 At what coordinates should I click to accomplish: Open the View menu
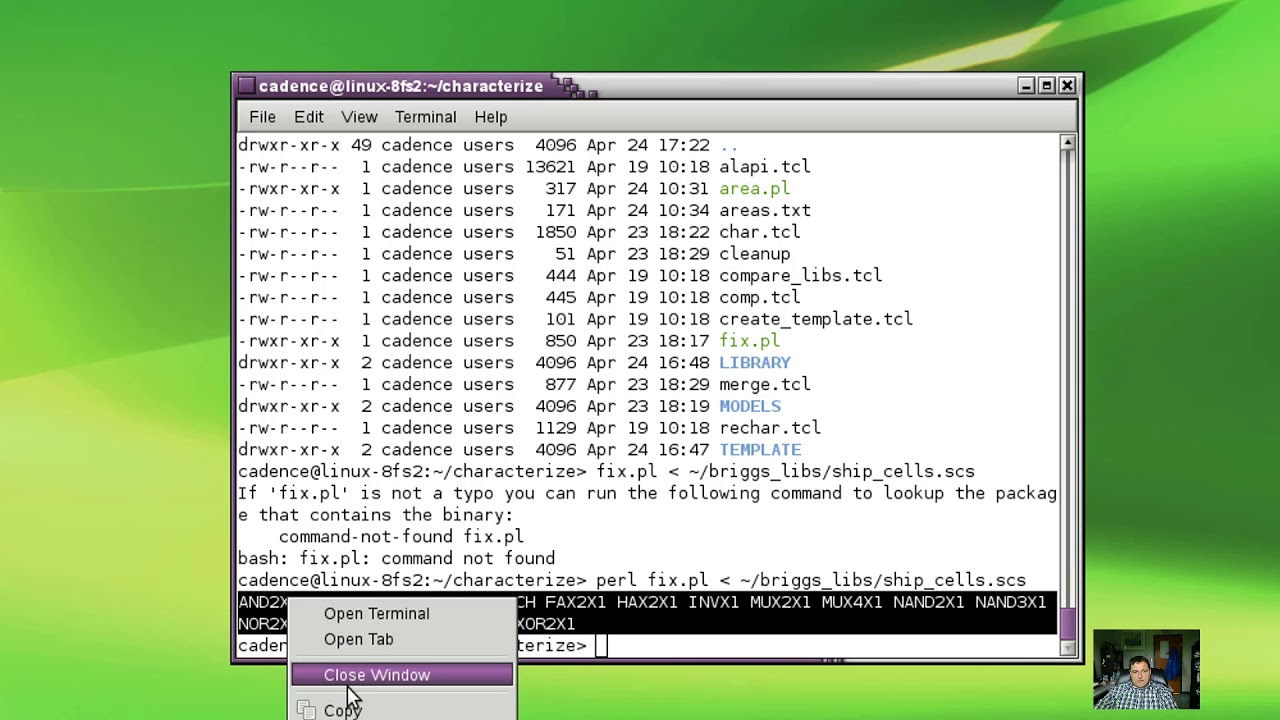(x=359, y=117)
